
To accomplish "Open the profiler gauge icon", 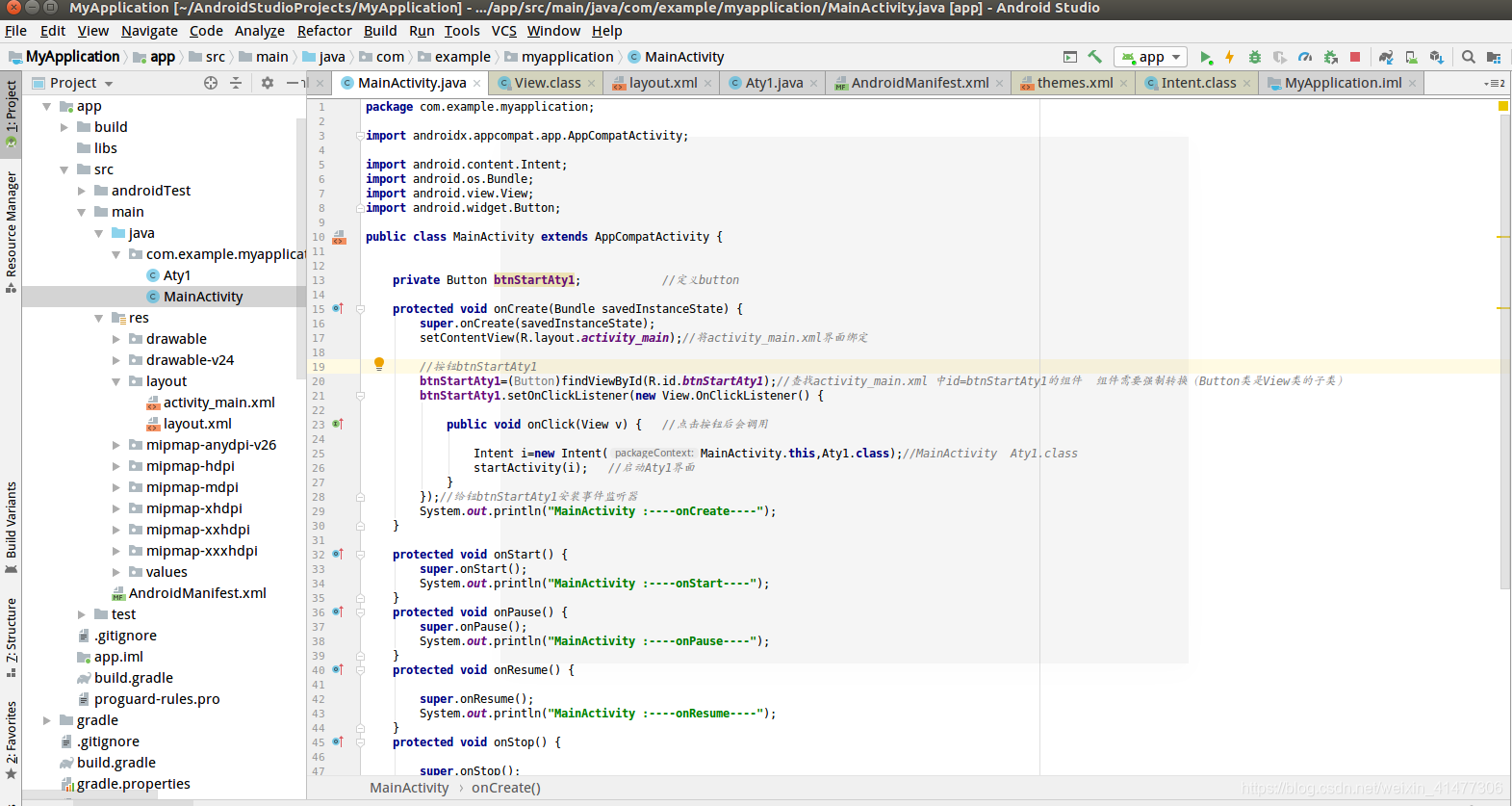I will (1305, 57).
